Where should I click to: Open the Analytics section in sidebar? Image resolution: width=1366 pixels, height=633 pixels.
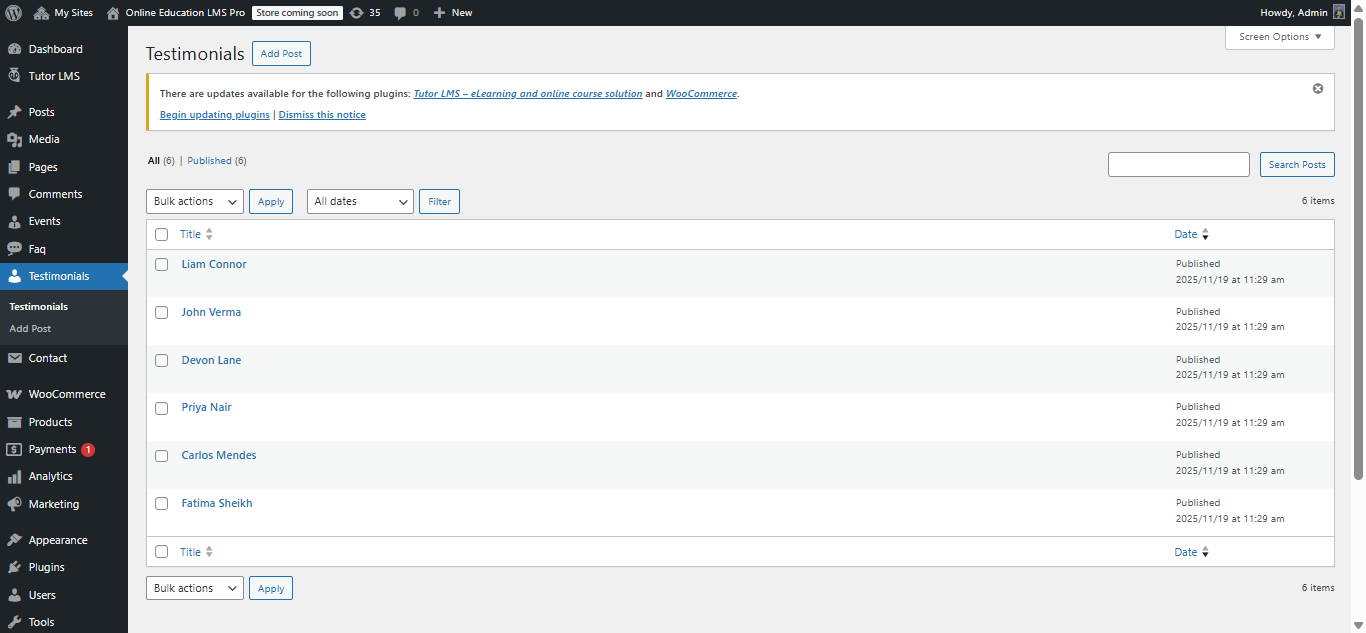[50, 477]
